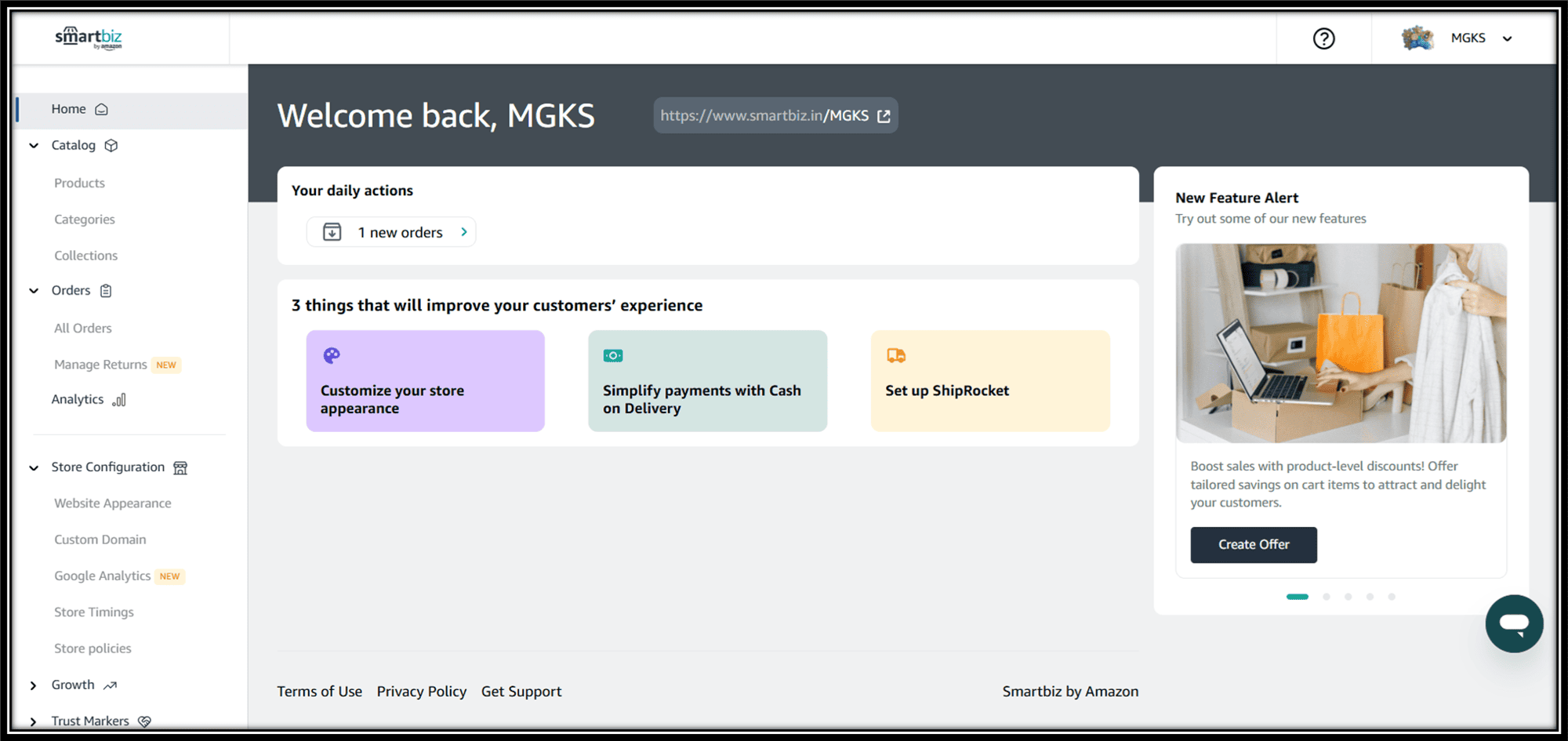
Task: Click the Growth trending arrow icon
Action: pyautogui.click(x=110, y=685)
